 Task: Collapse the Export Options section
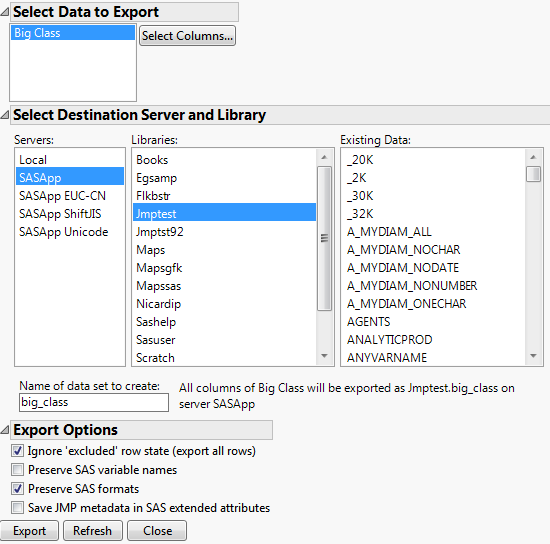point(5,430)
